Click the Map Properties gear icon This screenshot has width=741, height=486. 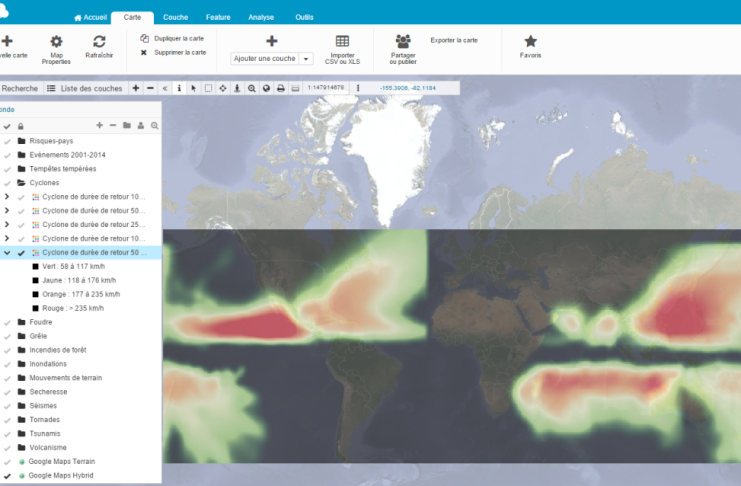[56, 41]
